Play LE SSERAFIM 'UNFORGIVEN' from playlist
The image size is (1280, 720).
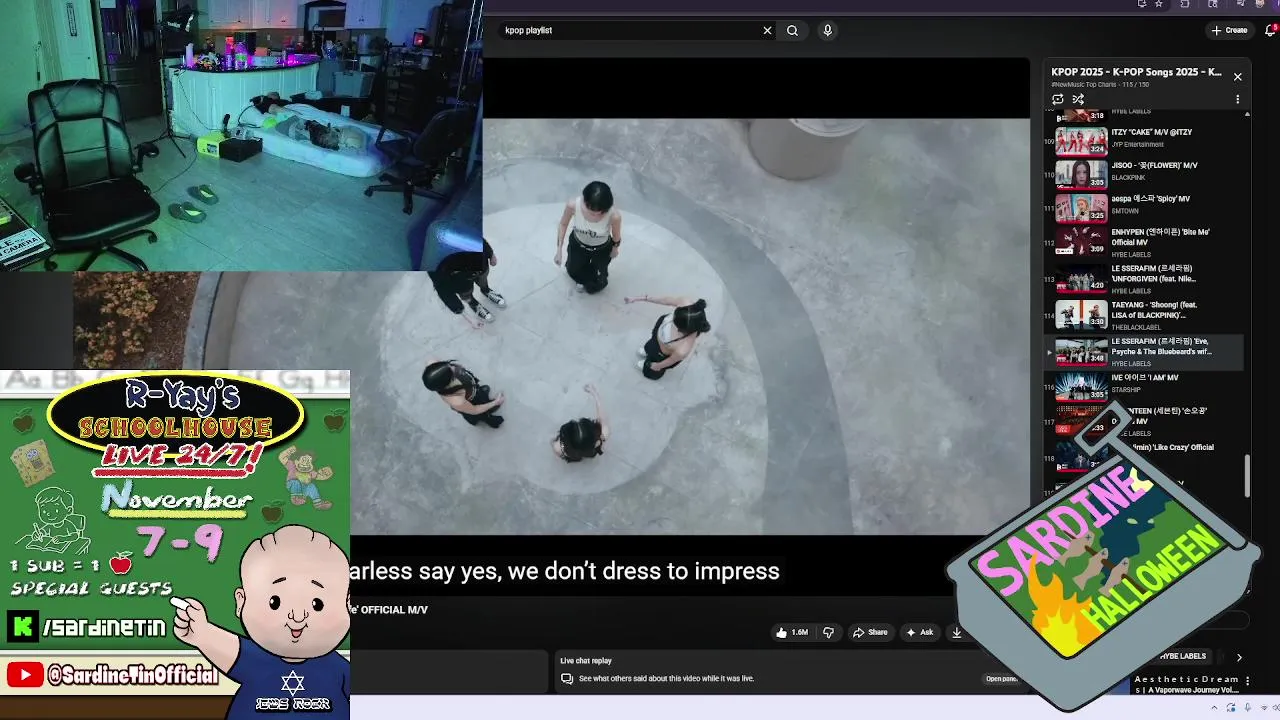[x=1145, y=279]
